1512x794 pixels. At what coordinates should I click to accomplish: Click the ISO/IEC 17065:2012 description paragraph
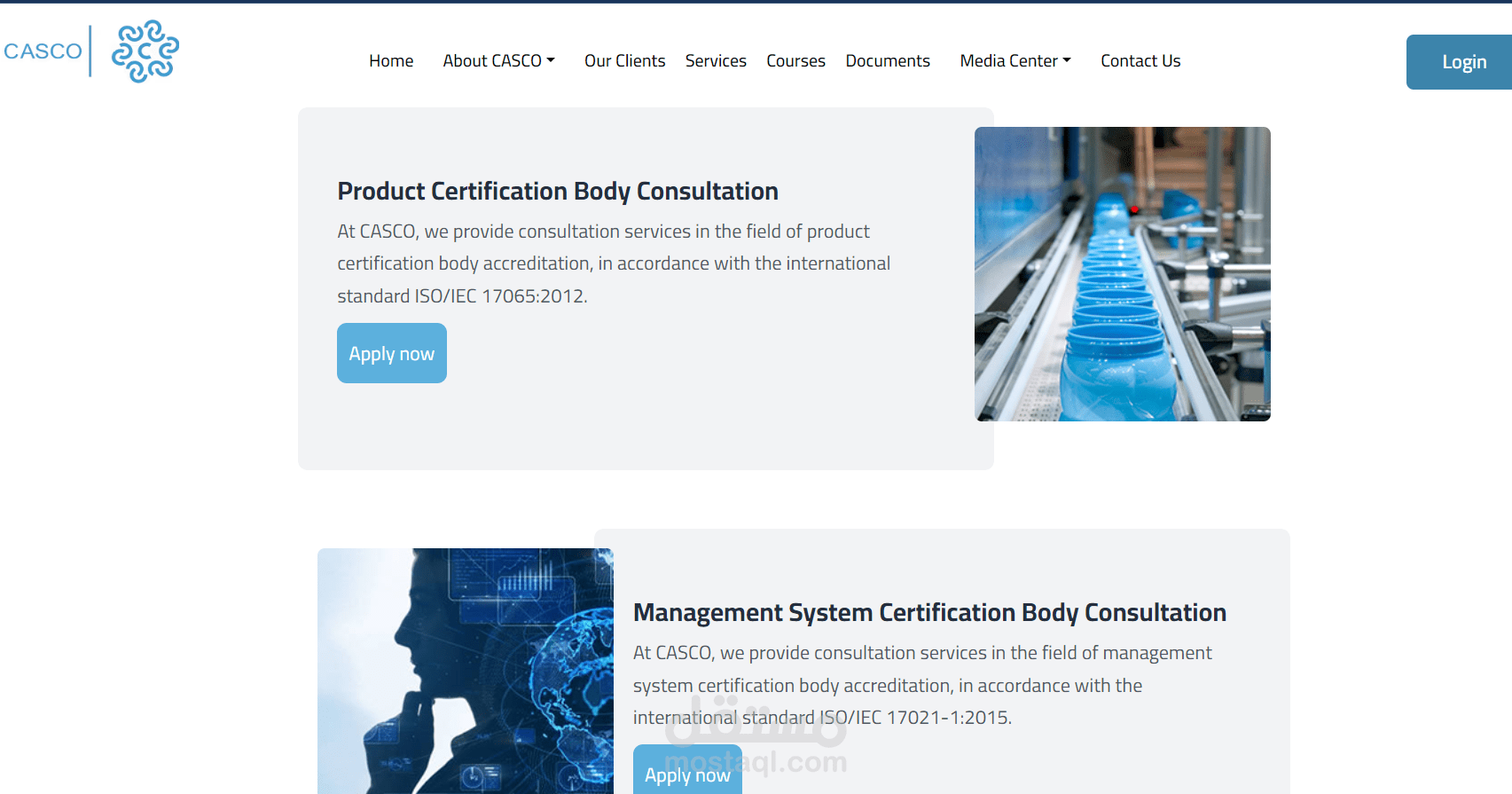(x=614, y=263)
